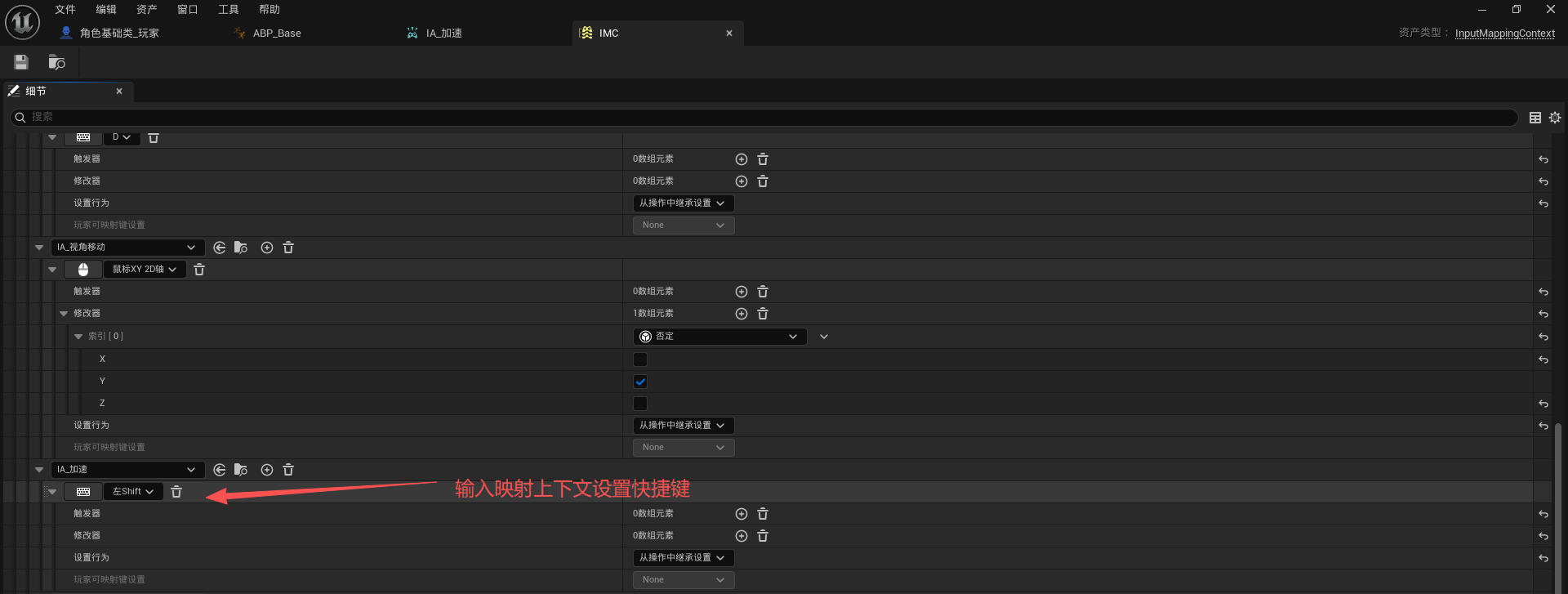This screenshot has height=594, width=1568.
Task: Click the mouse key selector icon beside 鼠标XY 2D轴
Action: (83, 270)
